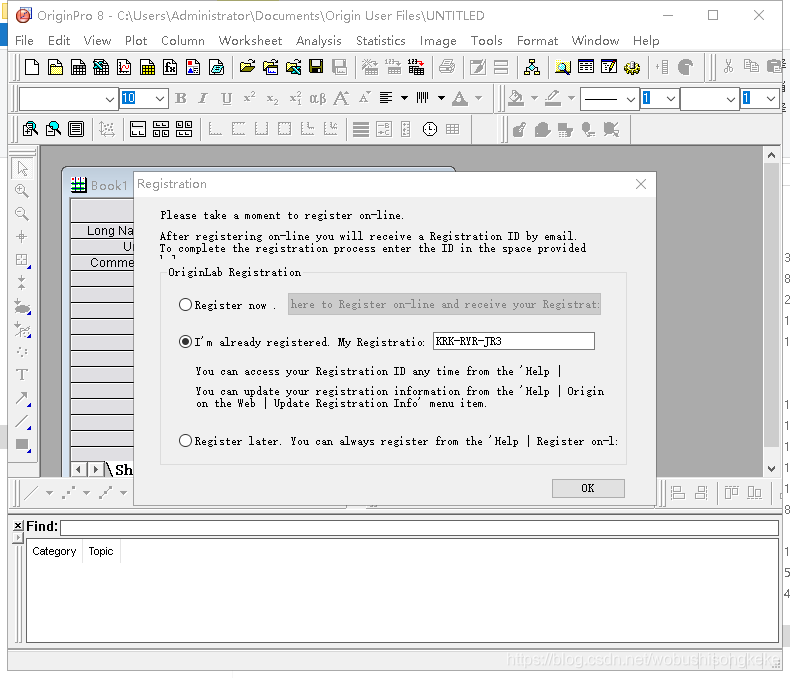The image size is (790, 678).
Task: Click the New Workbook toolbar icon
Action: click(78, 67)
